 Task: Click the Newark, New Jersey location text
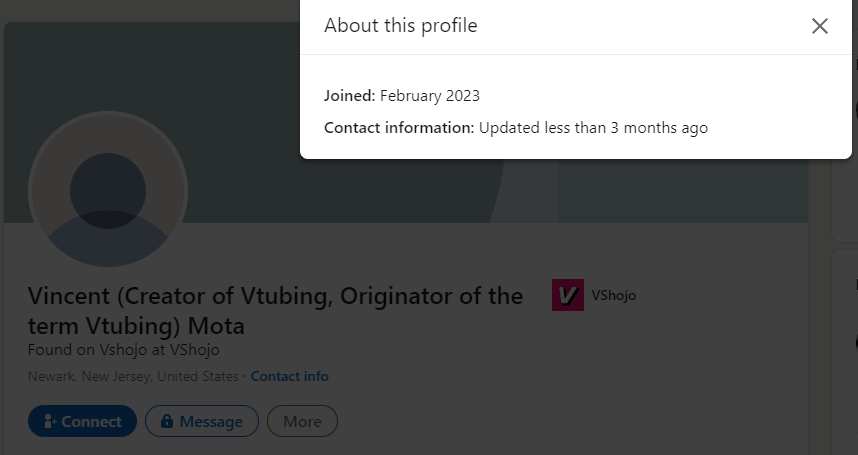coord(133,376)
